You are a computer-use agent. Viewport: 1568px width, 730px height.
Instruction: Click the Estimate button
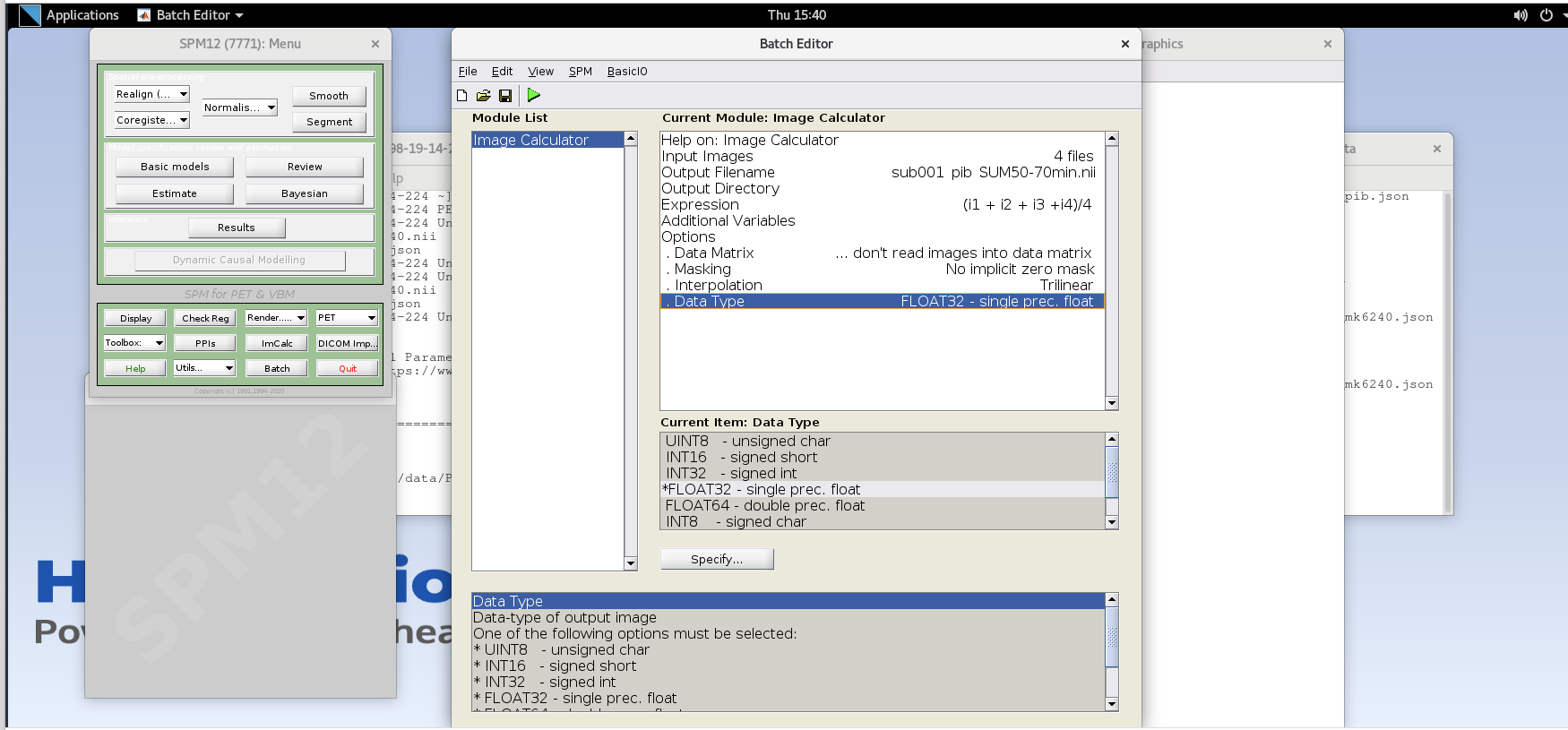point(175,193)
